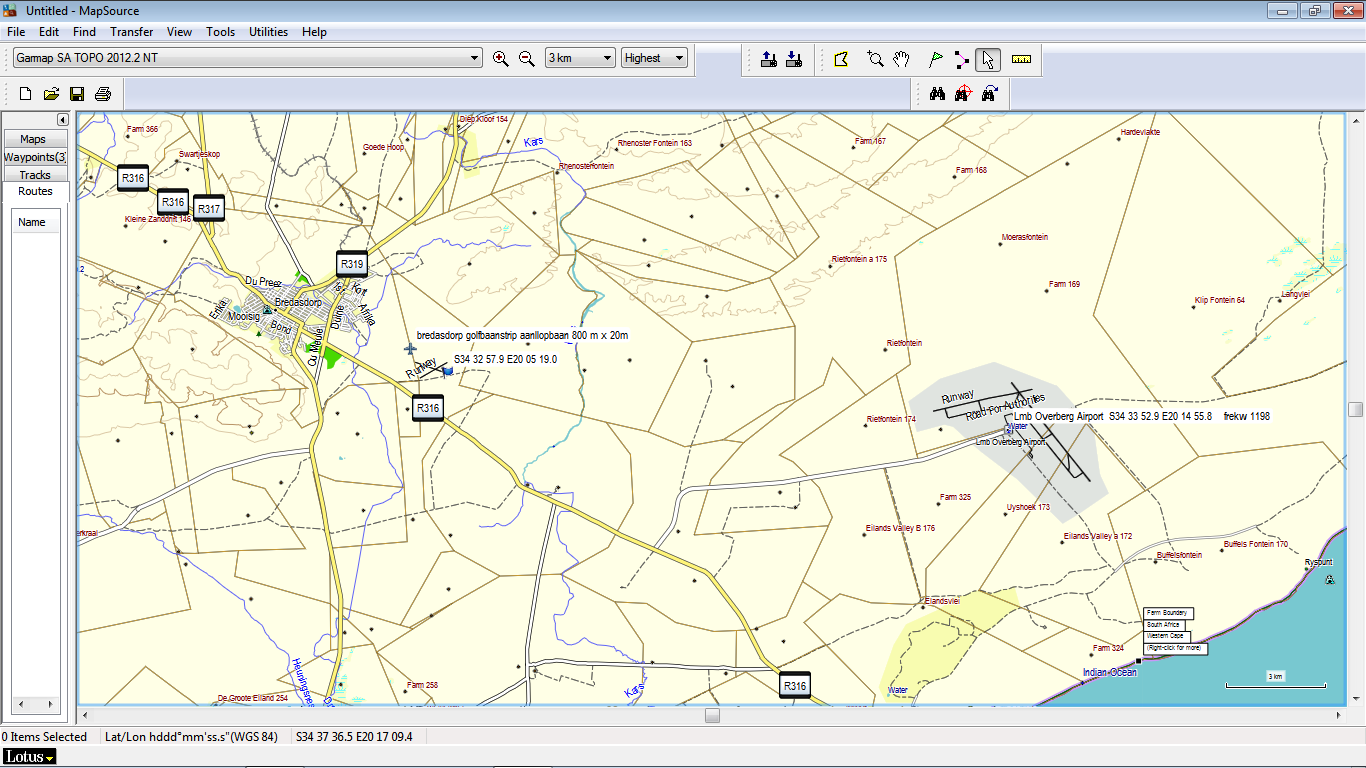
Task: Click the Western Cape tooltip entry
Action: point(1166,636)
